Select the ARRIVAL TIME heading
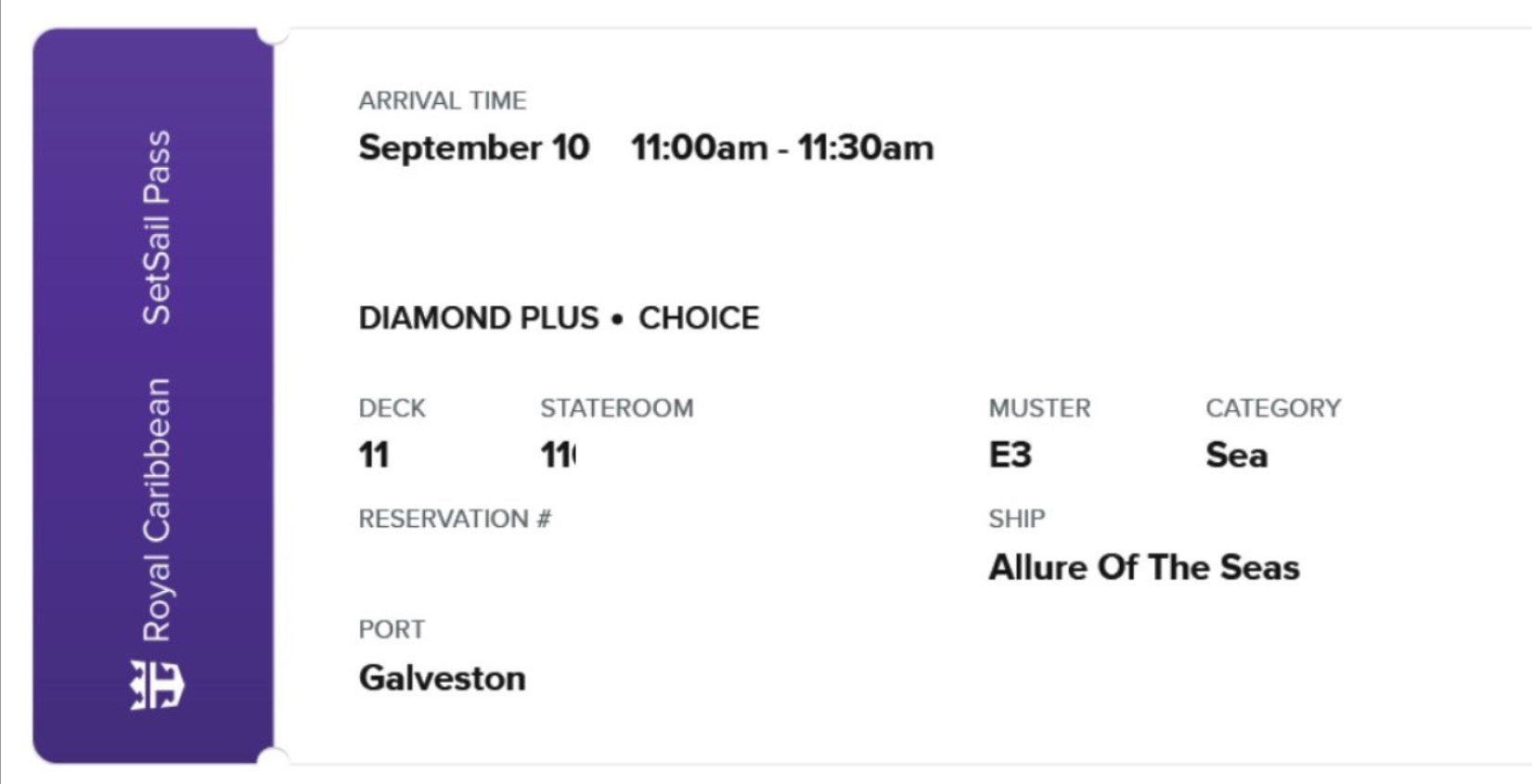 (443, 100)
